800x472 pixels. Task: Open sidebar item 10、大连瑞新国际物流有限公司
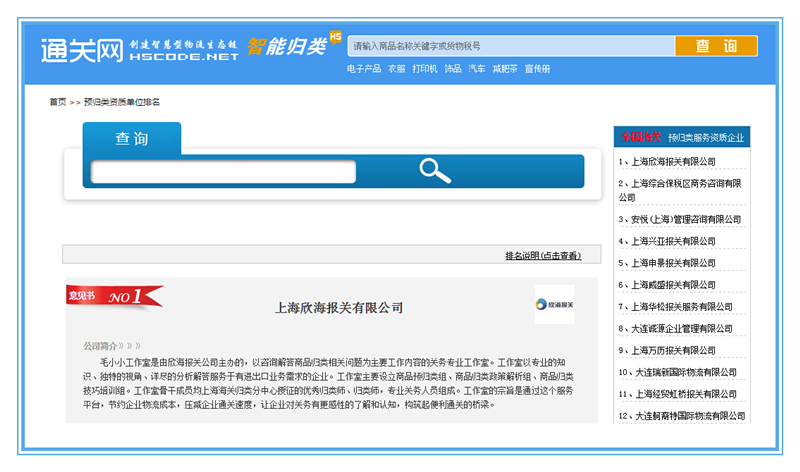pos(678,372)
